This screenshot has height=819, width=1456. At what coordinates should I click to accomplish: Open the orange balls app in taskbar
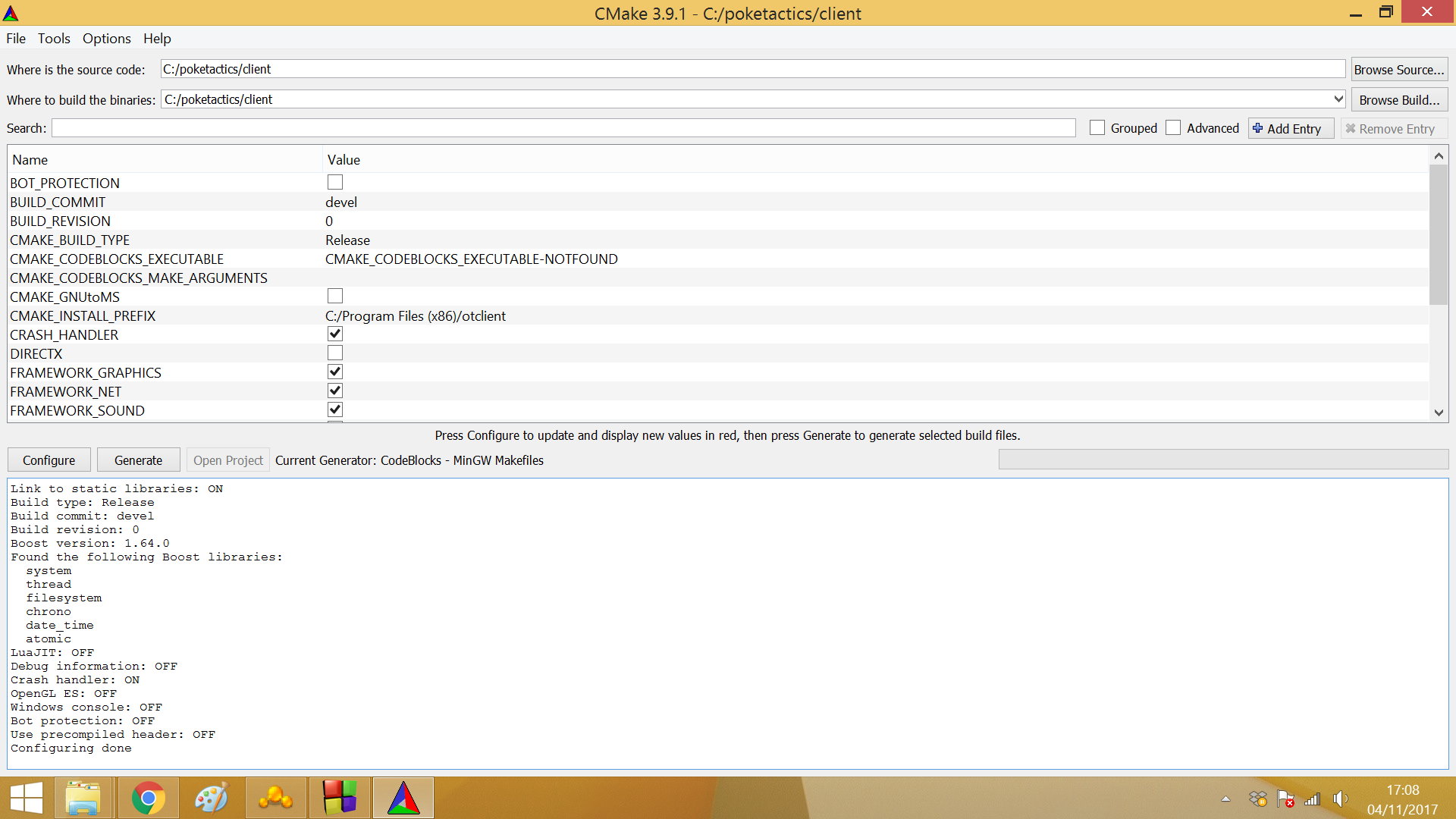tap(275, 799)
